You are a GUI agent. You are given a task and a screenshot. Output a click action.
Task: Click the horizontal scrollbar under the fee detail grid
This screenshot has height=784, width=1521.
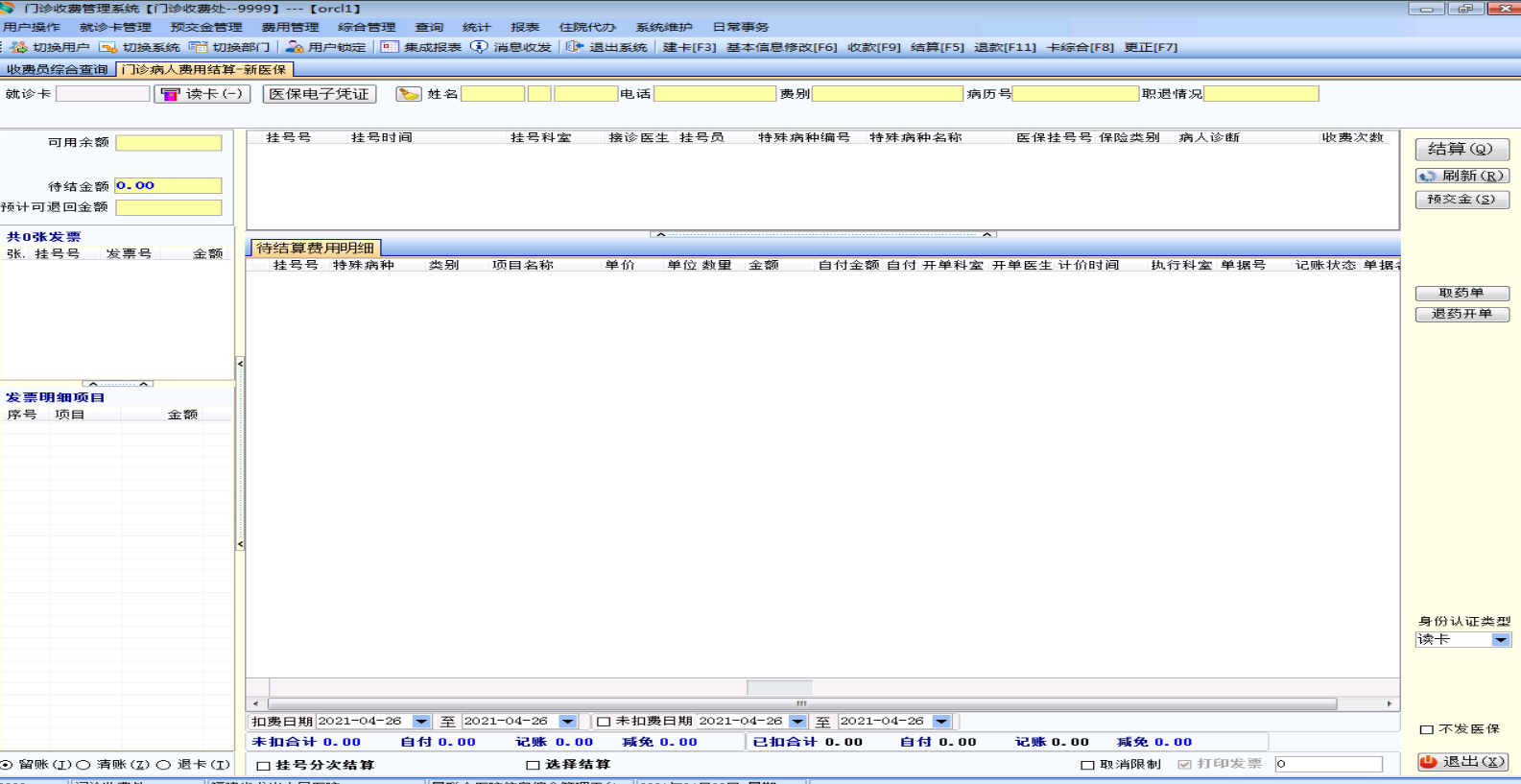click(802, 704)
